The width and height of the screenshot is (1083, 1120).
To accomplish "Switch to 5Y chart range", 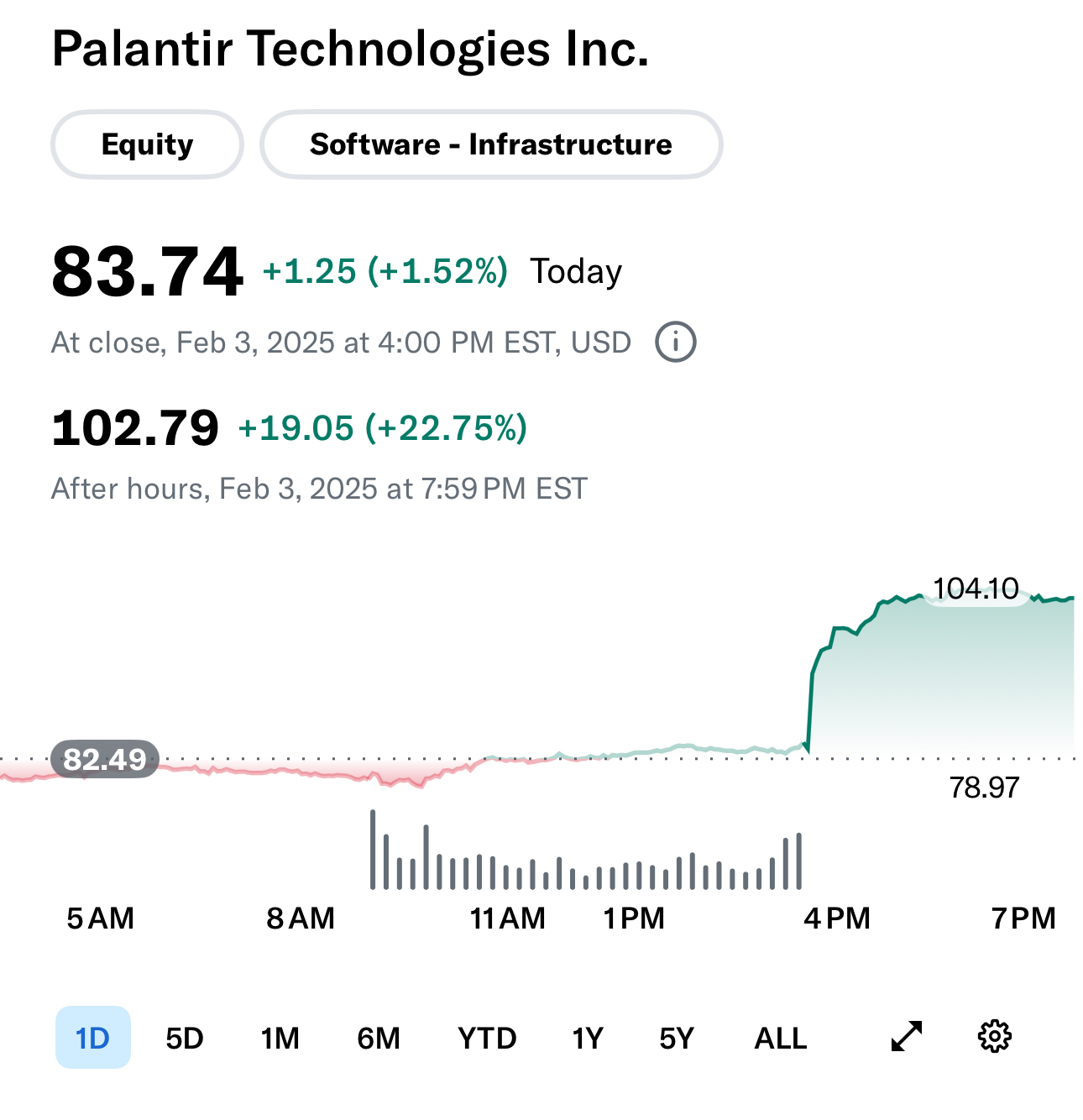I will click(677, 1039).
